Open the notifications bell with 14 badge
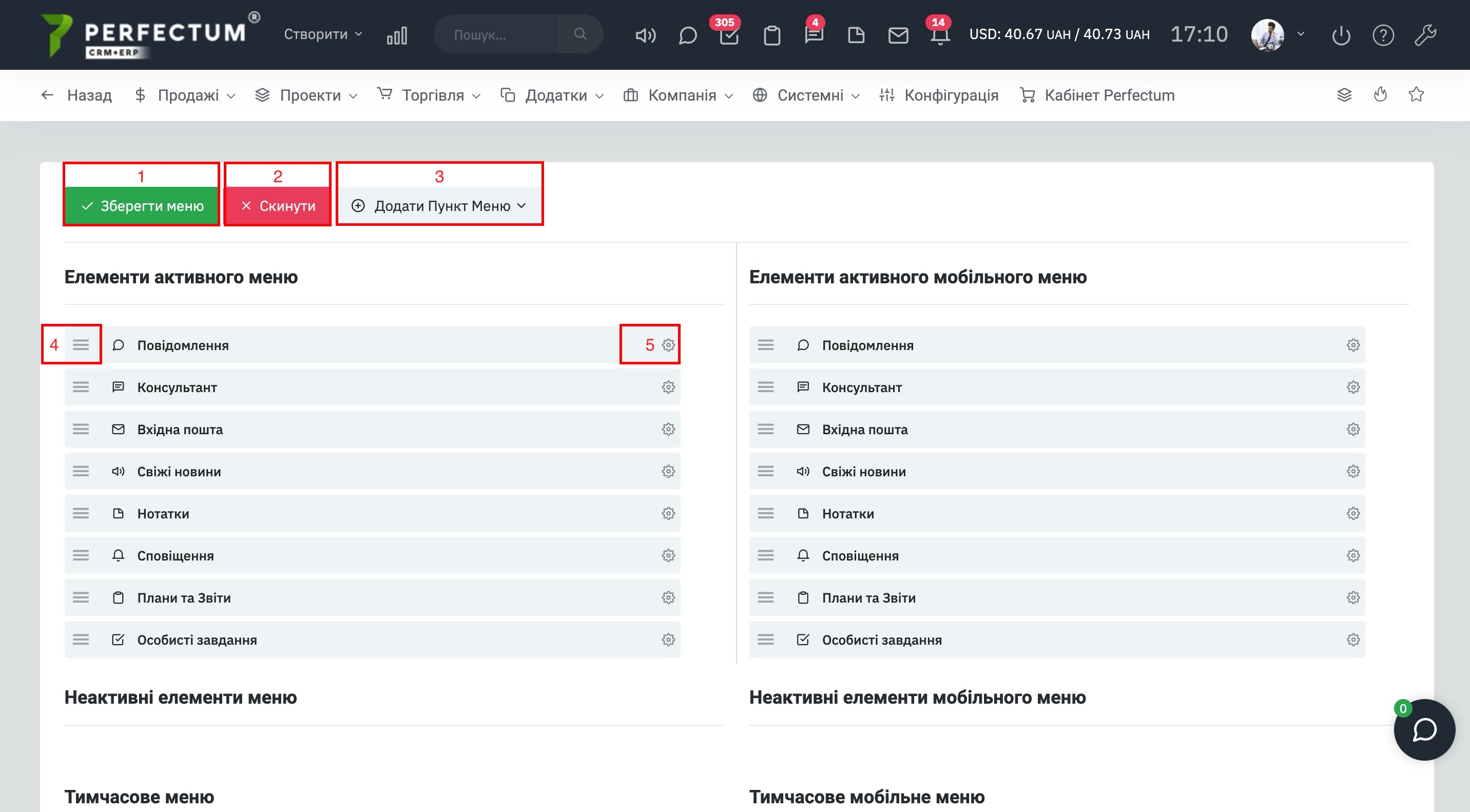1470x812 pixels. pyautogui.click(x=940, y=35)
